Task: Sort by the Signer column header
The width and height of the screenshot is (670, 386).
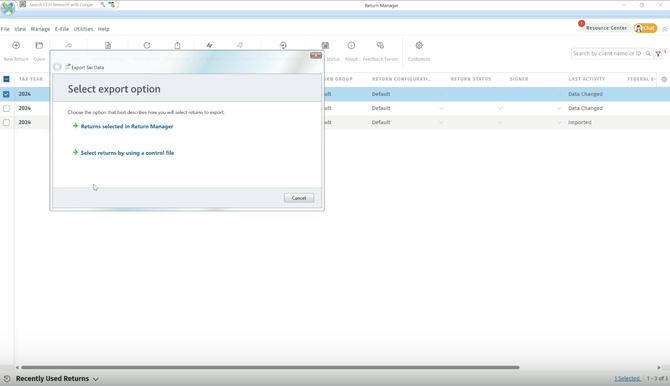Action: [x=519, y=79]
